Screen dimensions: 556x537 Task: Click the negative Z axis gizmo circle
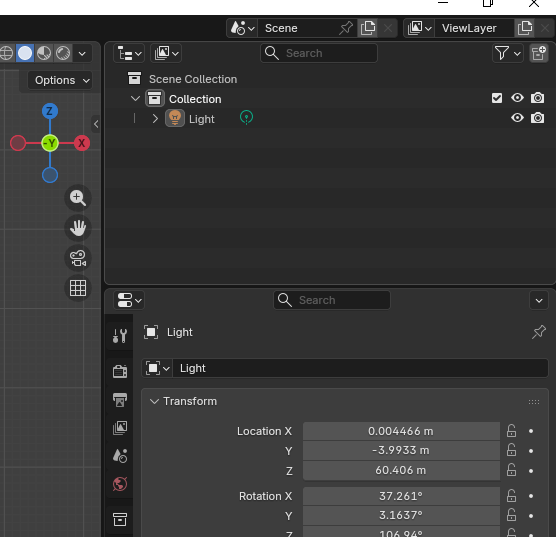(x=50, y=175)
